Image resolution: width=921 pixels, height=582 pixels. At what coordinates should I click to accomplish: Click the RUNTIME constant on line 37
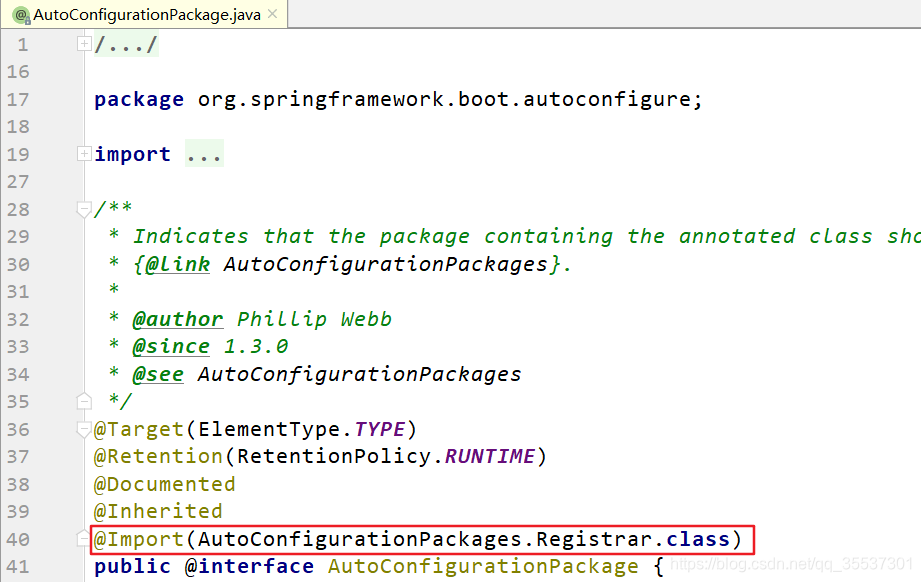[x=489, y=456]
